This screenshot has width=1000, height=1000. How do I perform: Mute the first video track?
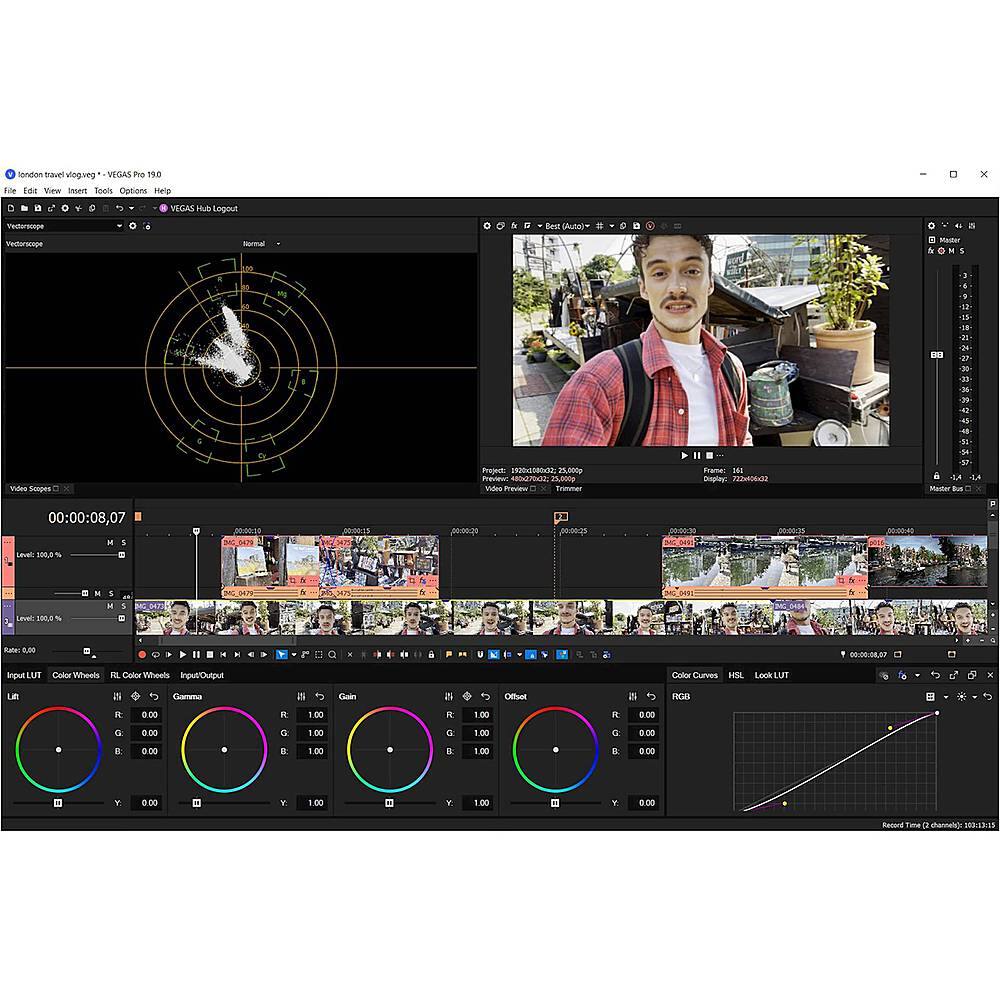(110, 543)
